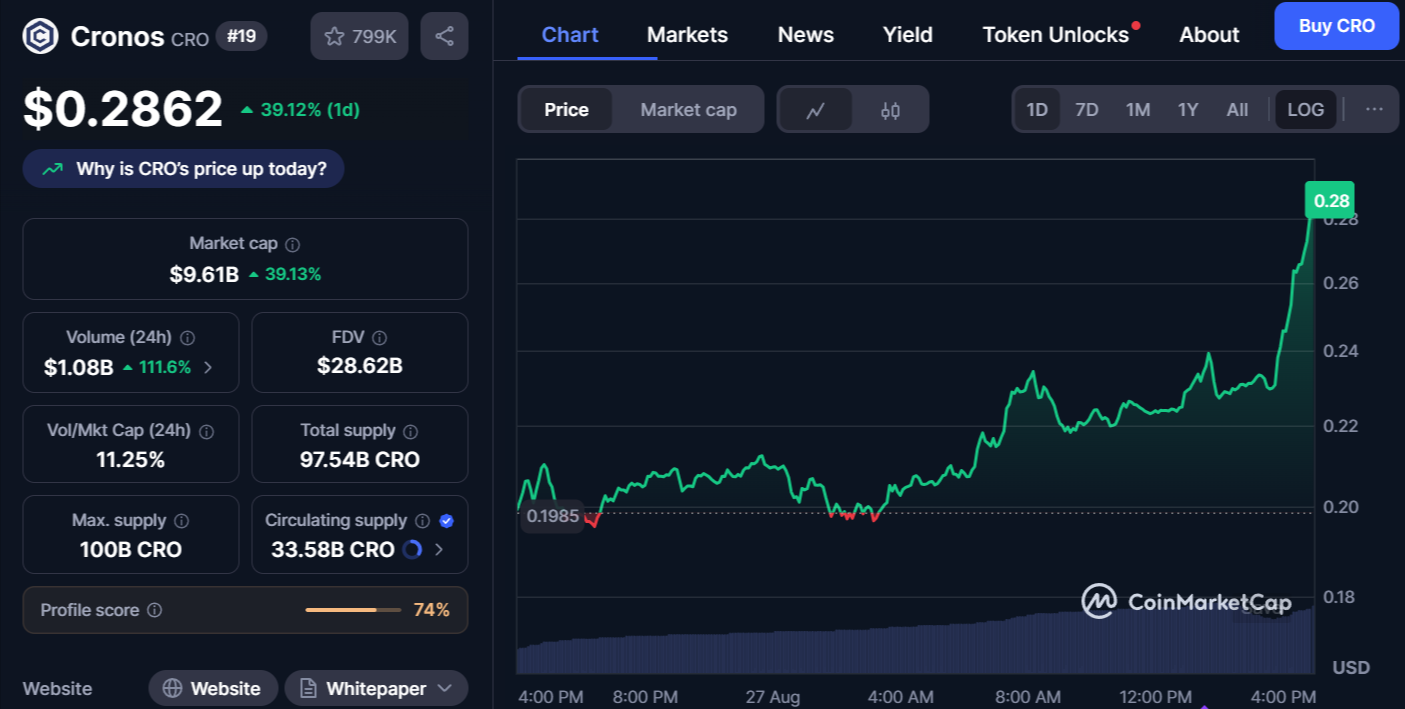Open the chart more options ellipsis
The width and height of the screenshot is (1405, 709).
point(1375,109)
